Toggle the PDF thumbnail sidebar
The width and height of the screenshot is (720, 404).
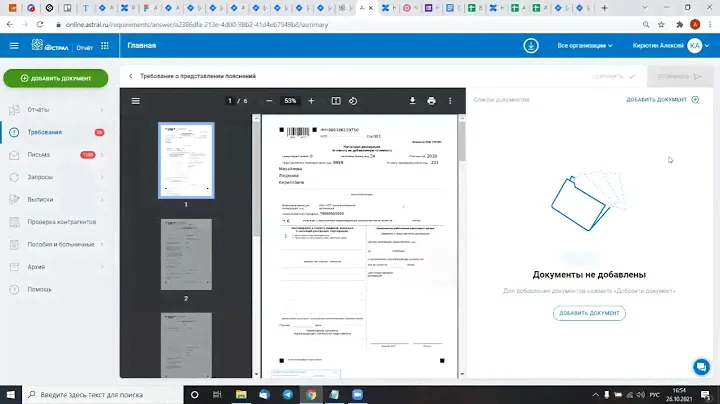tap(136, 101)
